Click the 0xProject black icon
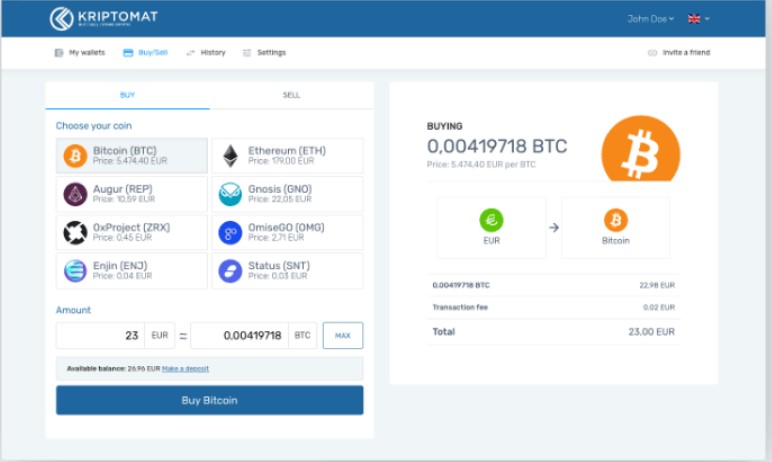Screen dimensions: 772x462 pyautogui.click(x=75, y=232)
